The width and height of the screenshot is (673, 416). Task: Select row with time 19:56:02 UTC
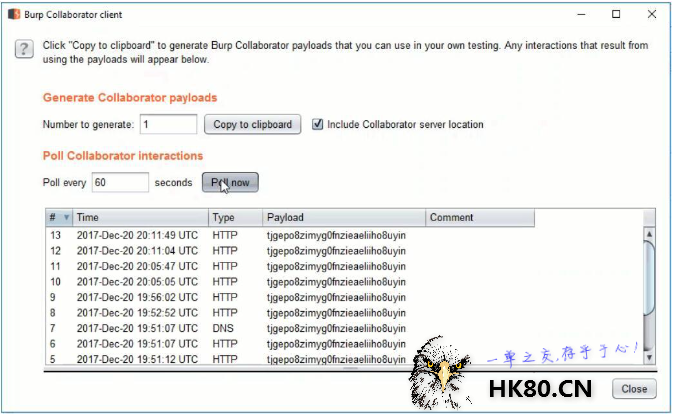(344, 297)
